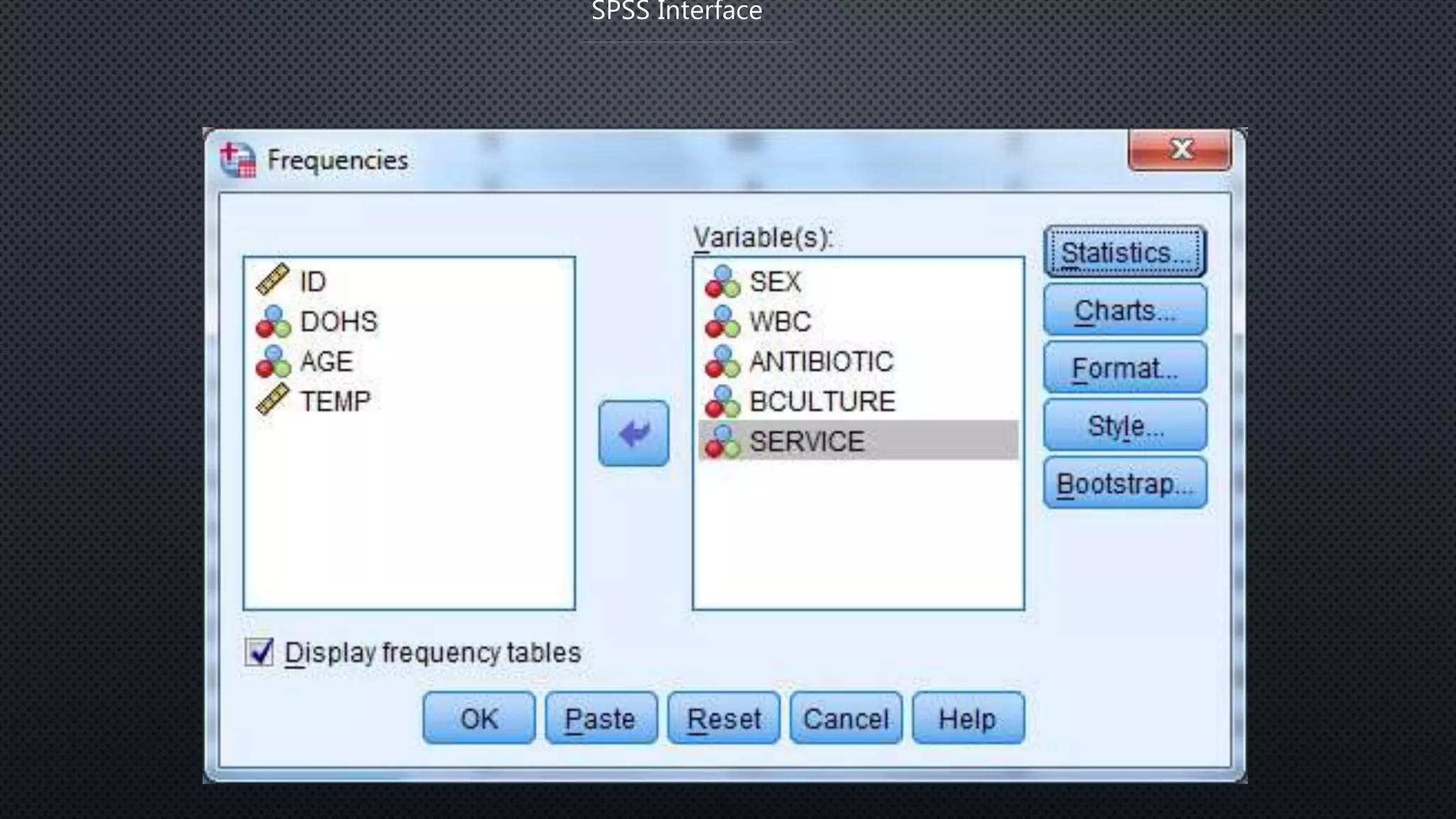This screenshot has height=819, width=1456.
Task: Click the blue arrow to move variable back
Action: pos(633,433)
